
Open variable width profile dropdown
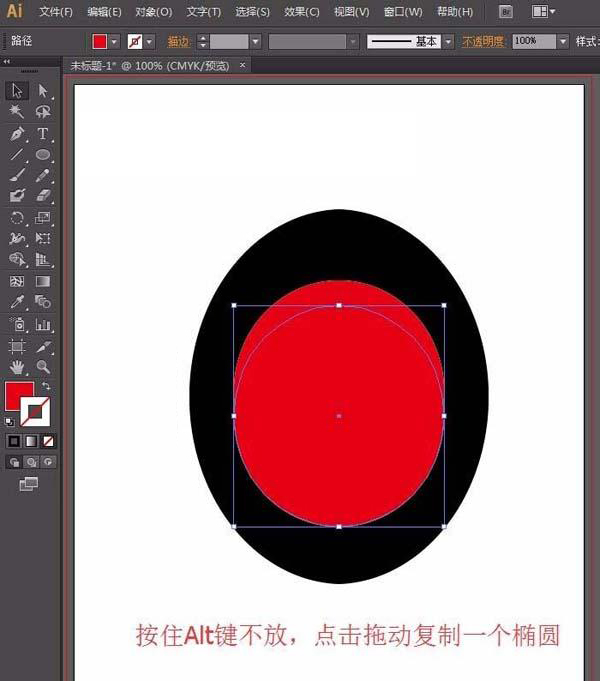(x=353, y=42)
